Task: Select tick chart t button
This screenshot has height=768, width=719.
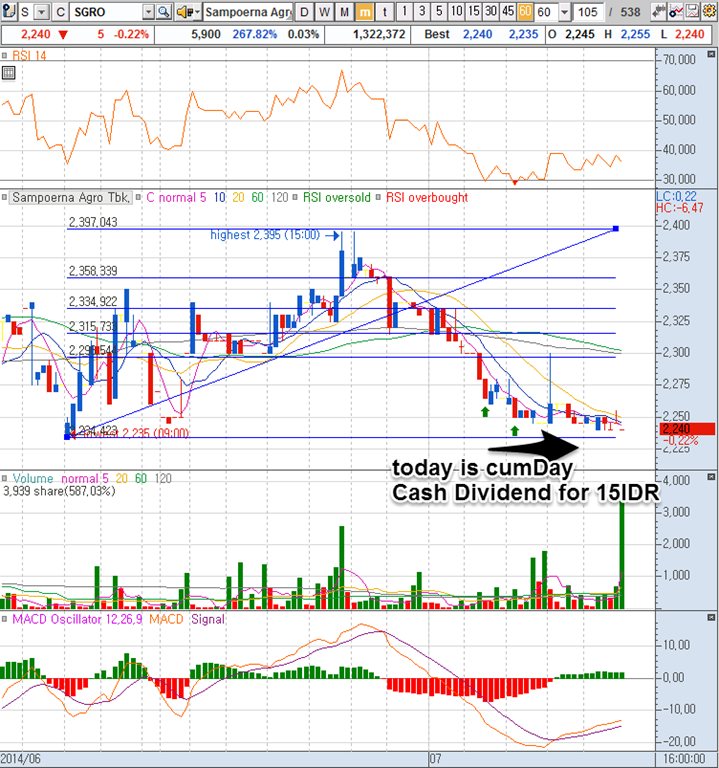Action: (384, 11)
